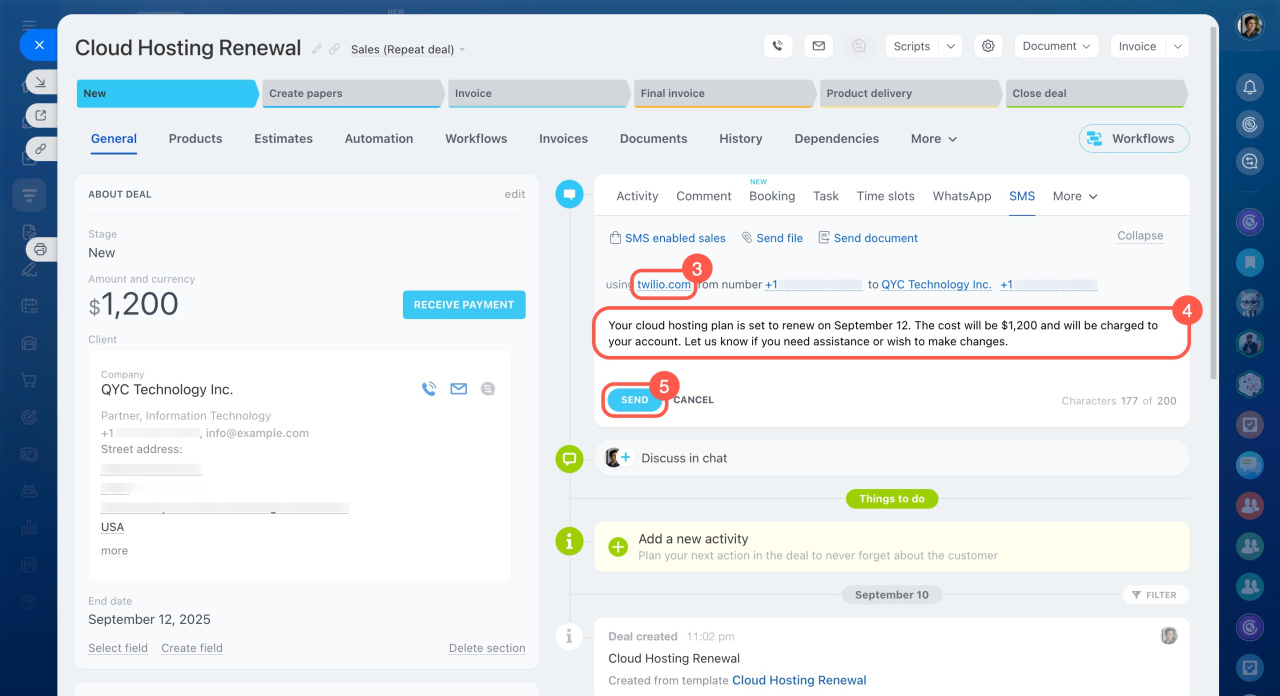Click the Send document option
This screenshot has width=1280, height=696.
(868, 238)
